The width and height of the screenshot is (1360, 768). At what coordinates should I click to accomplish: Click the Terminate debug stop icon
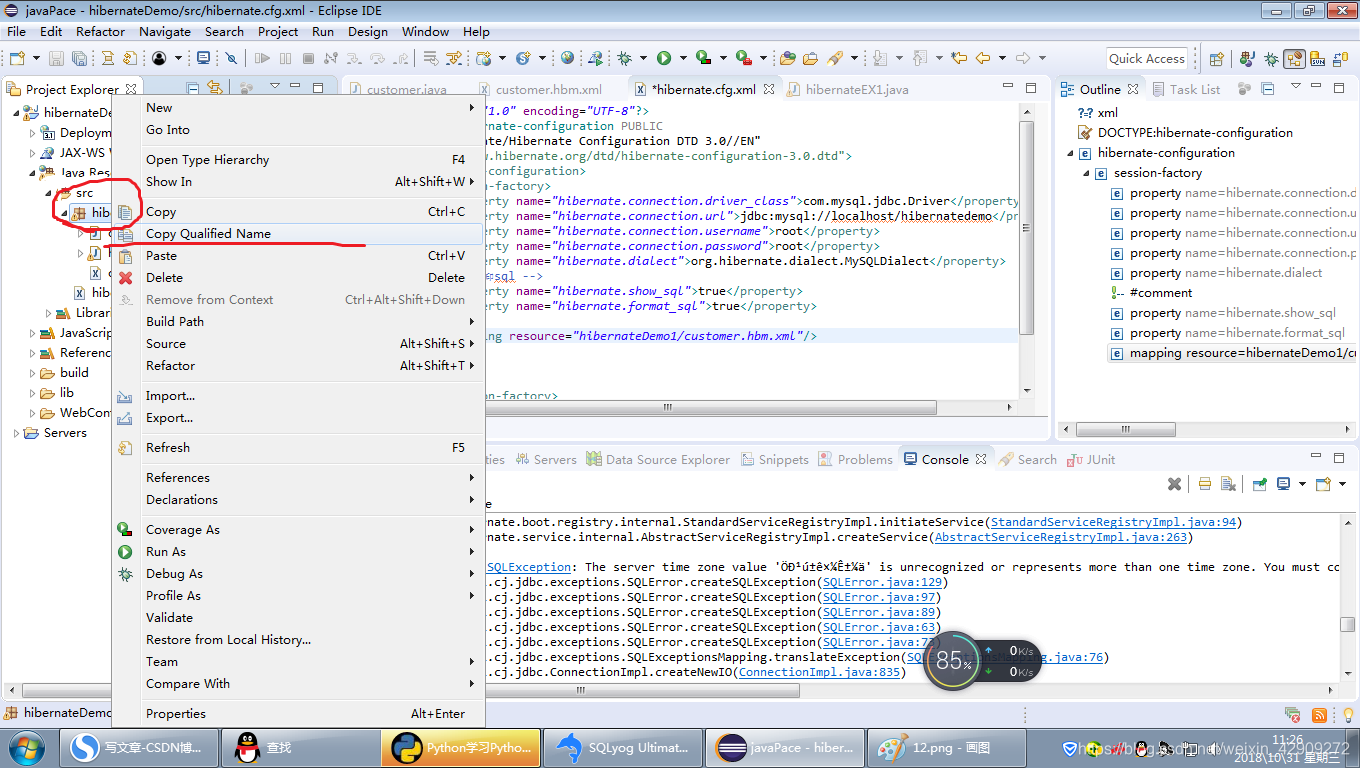coord(308,58)
